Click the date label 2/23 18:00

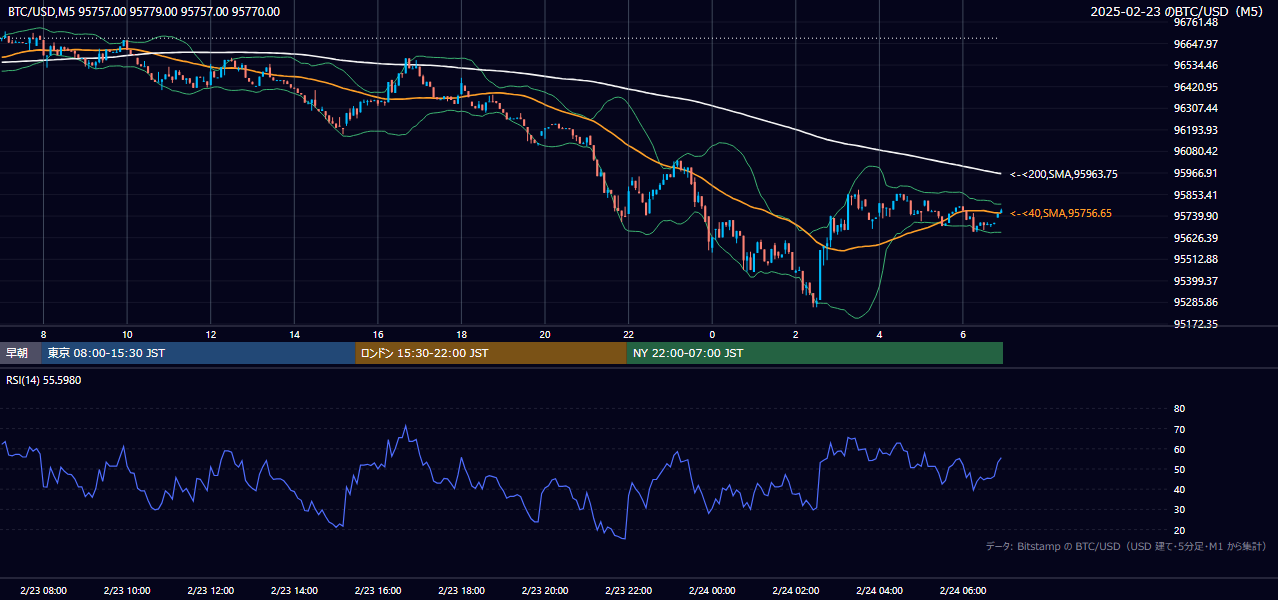(461, 591)
